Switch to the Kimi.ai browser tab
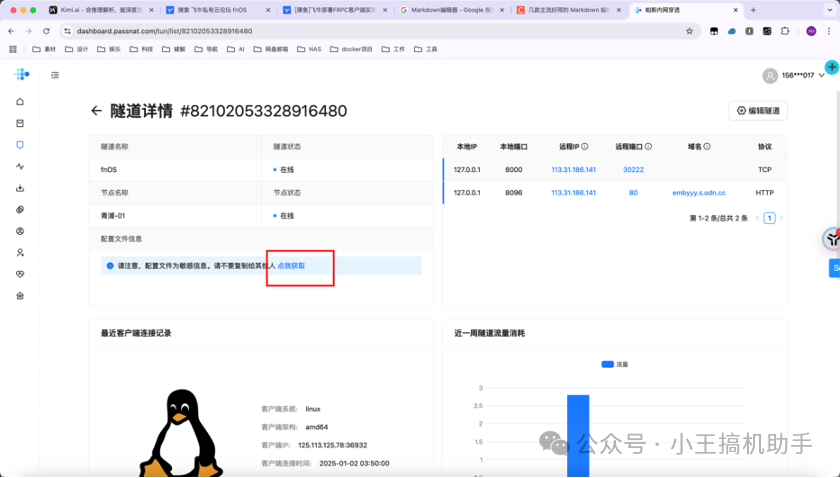The width and height of the screenshot is (840, 478). (x=95, y=10)
